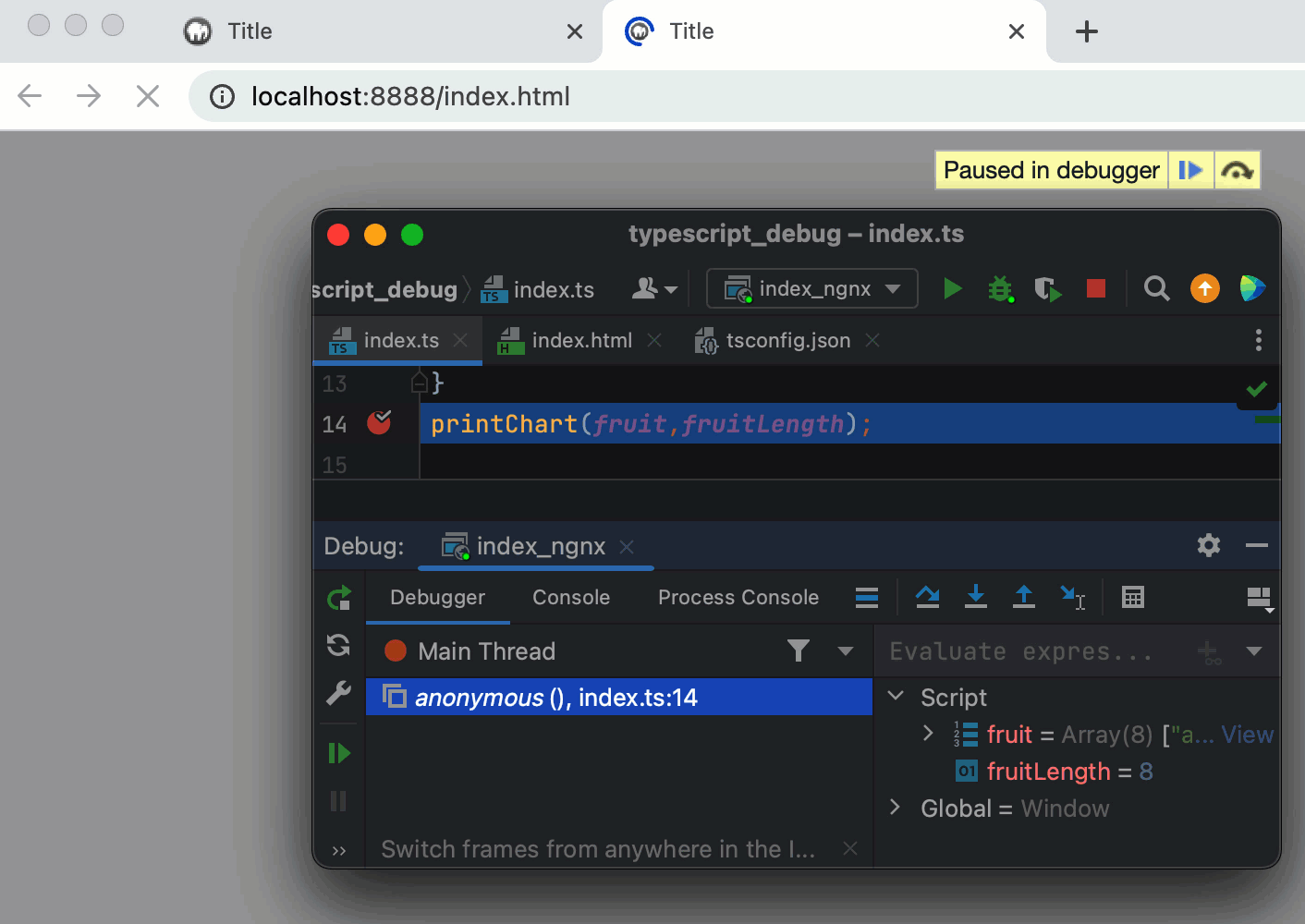Toggle the breakpoint on line 14
The width and height of the screenshot is (1305, 924).
(379, 423)
